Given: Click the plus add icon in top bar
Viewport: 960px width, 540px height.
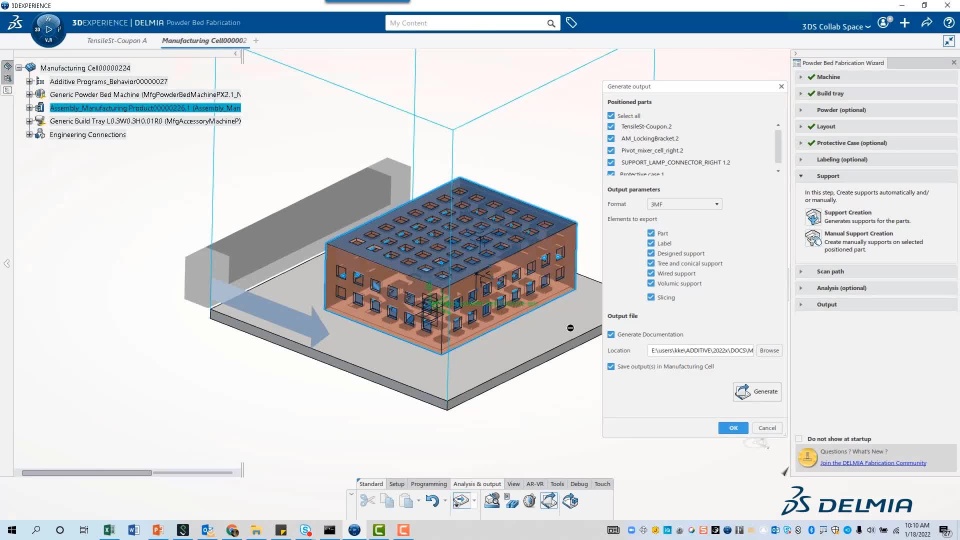Looking at the screenshot, I should click(905, 23).
